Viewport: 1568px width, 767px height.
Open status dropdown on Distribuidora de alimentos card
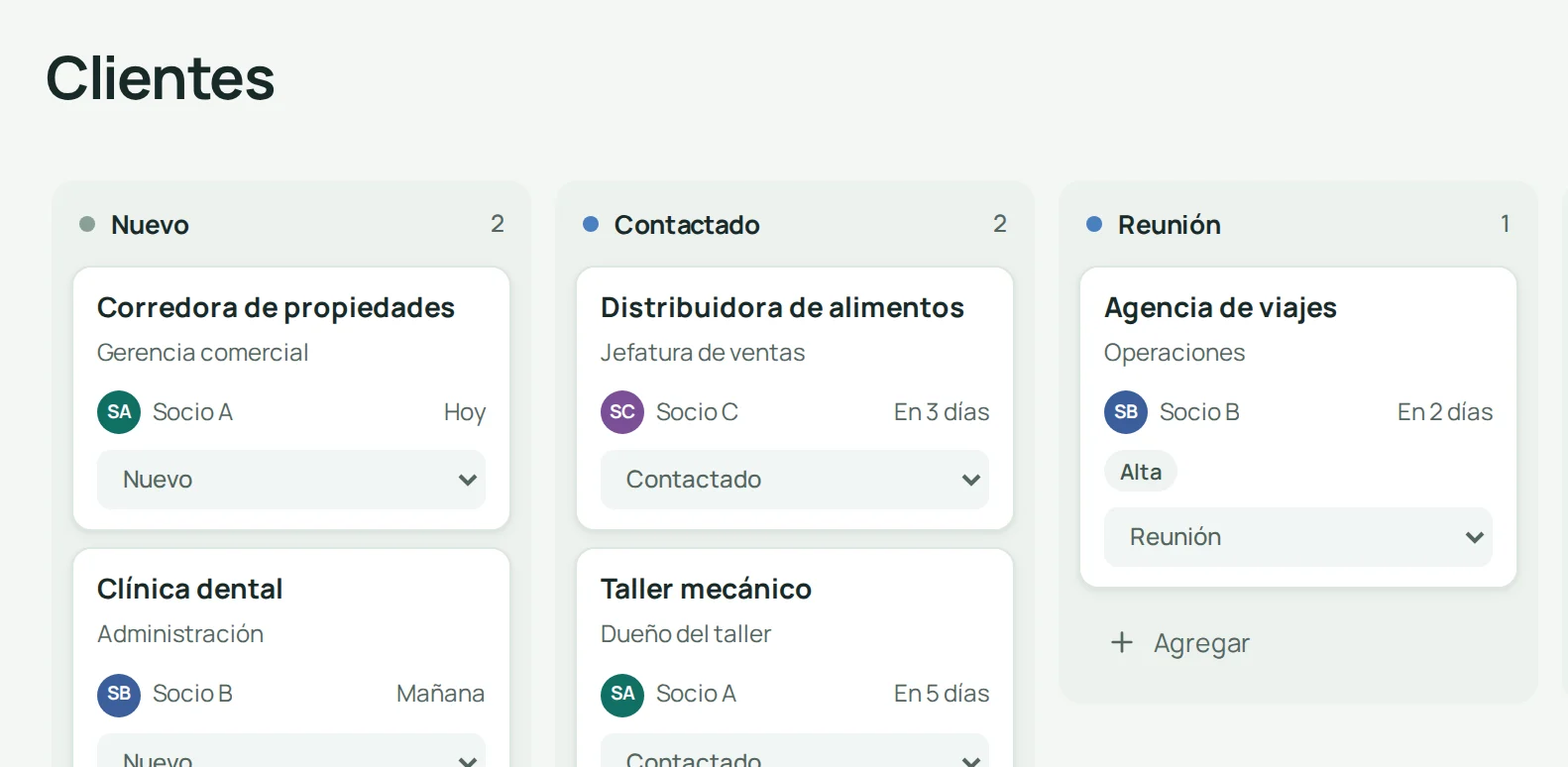(795, 480)
